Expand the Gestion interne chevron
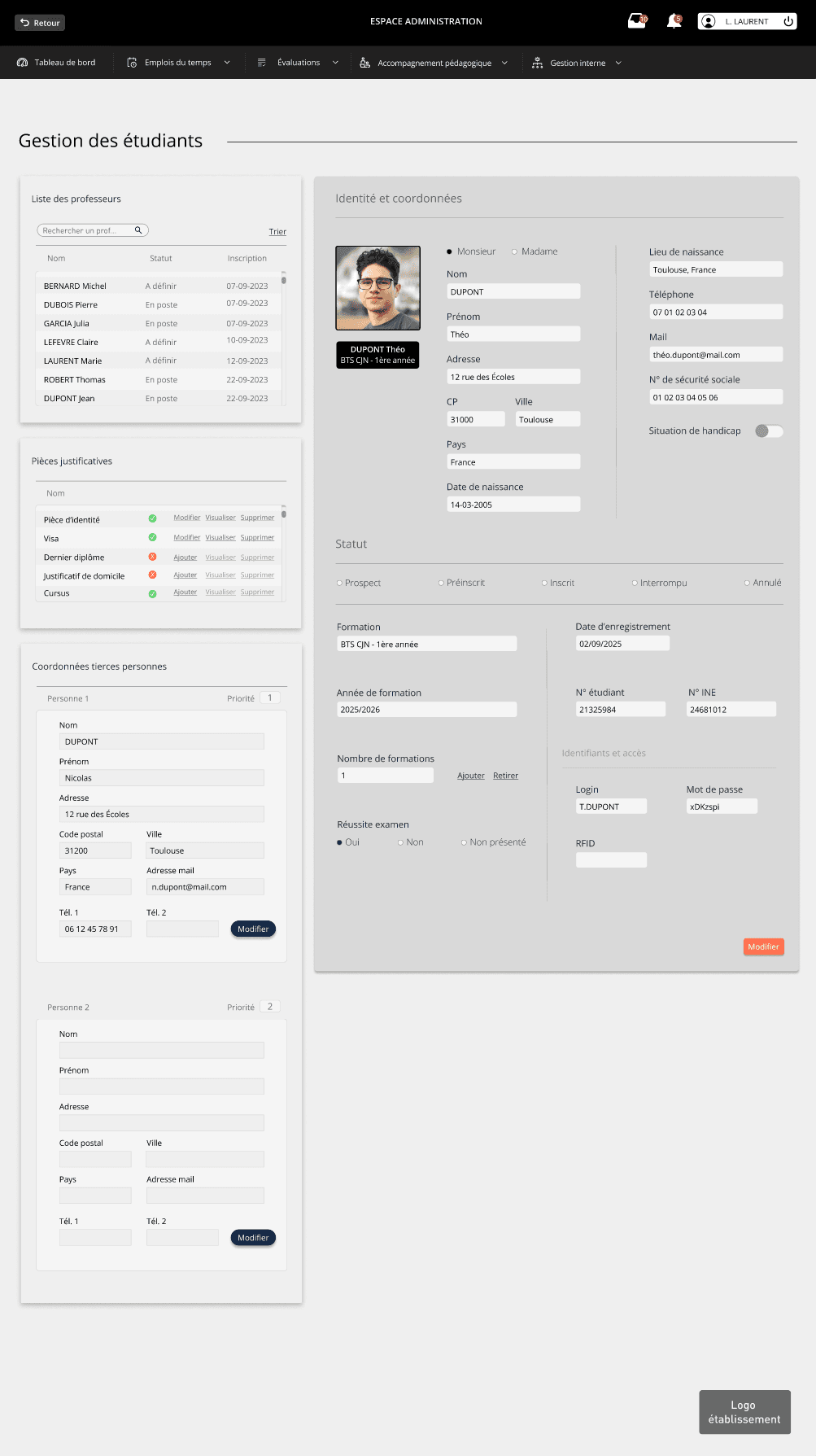Screen dimensions: 816x1456 618,63
